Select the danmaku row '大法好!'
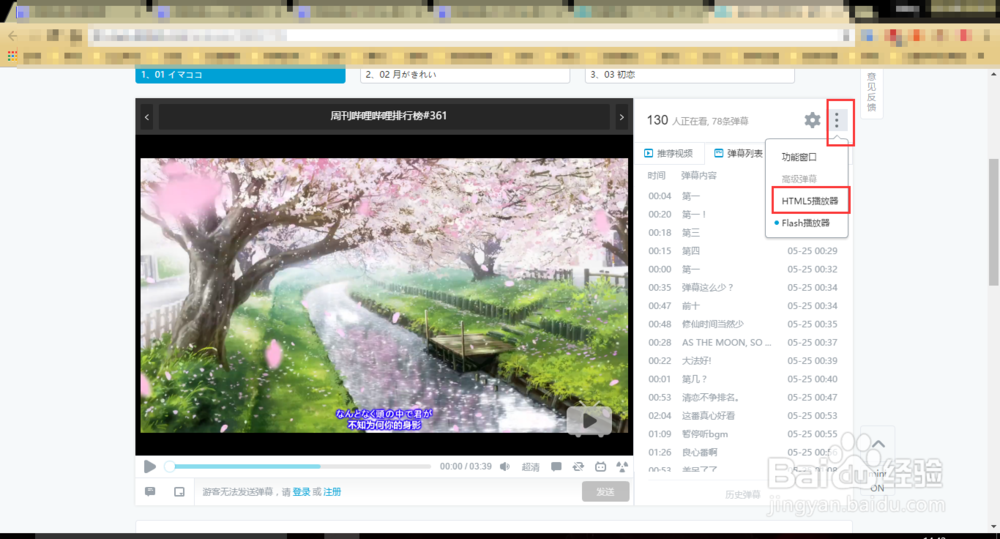 pyautogui.click(x=743, y=361)
